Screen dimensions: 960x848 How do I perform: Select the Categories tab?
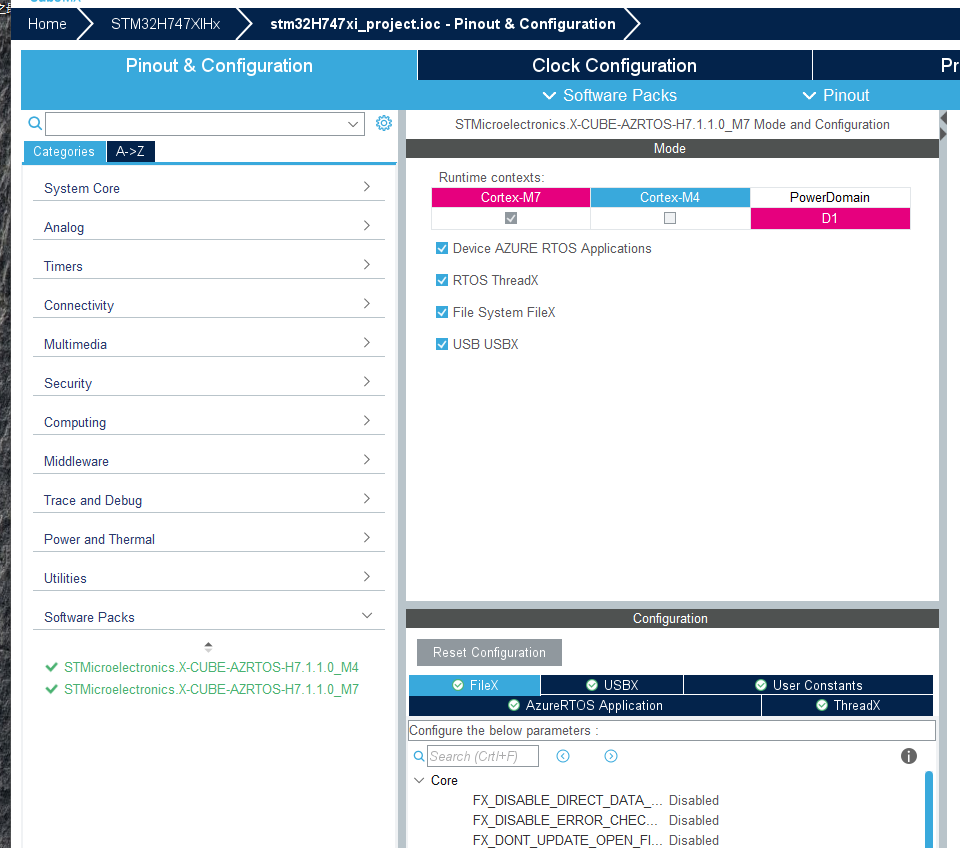64,151
